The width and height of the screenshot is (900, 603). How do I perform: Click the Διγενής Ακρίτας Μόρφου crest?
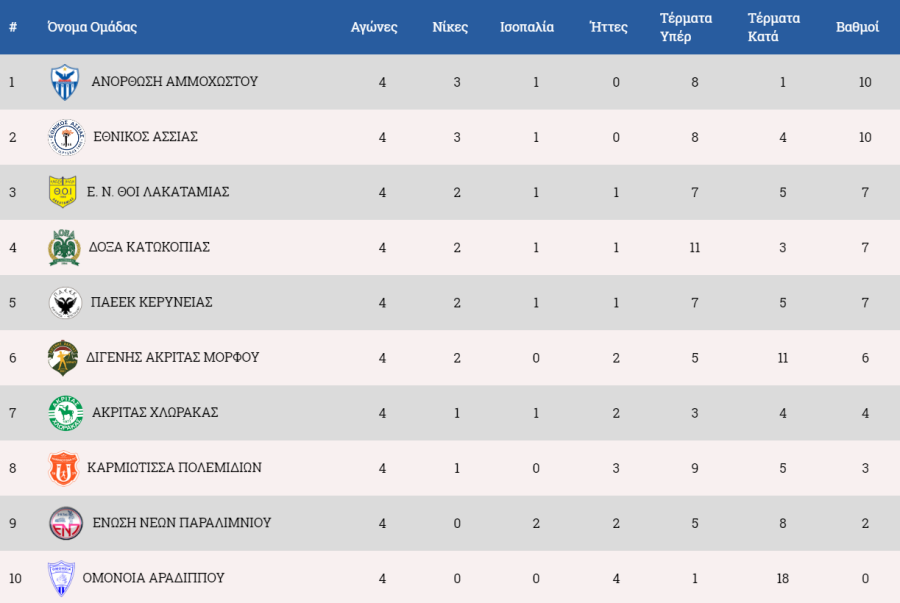[63, 357]
